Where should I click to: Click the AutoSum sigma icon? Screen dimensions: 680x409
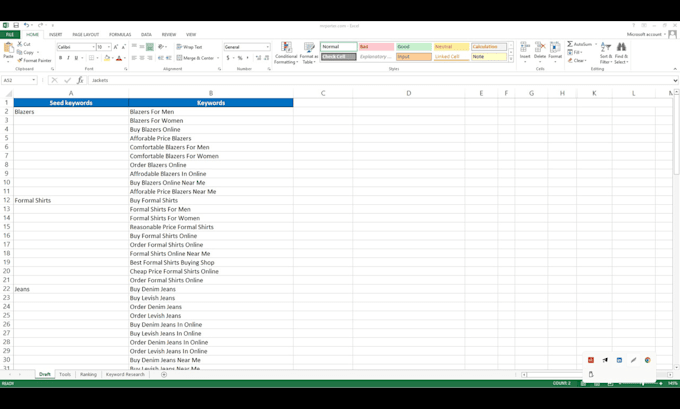point(570,44)
